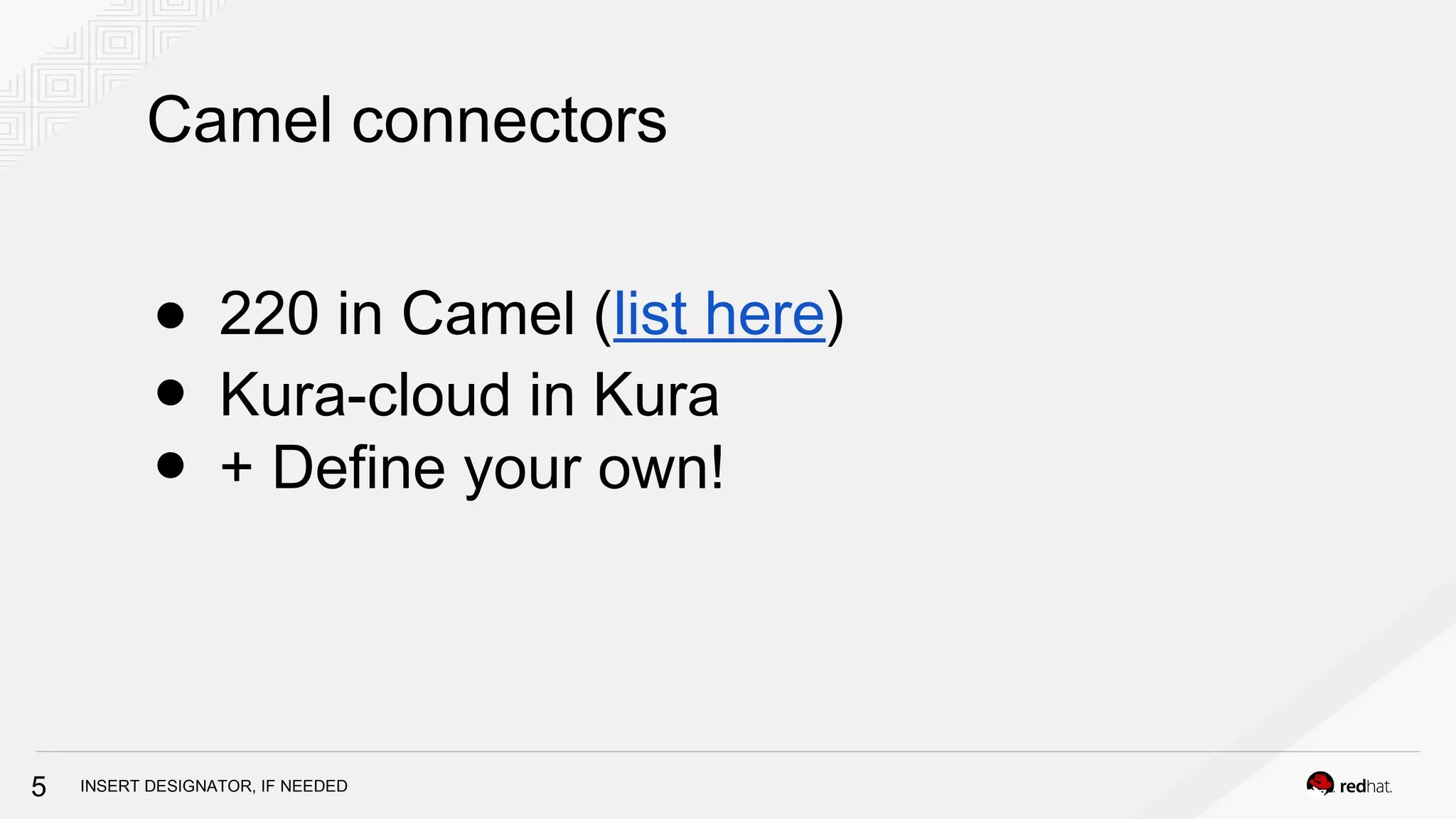Click the "220 in Camel" text
Screen dimensions: 1456x819
[397, 314]
